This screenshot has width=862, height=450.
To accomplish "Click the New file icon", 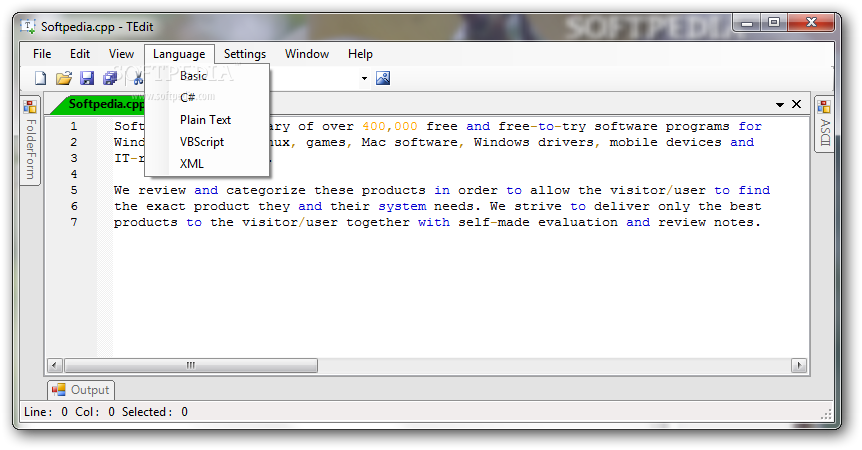I will pyautogui.click(x=40, y=78).
